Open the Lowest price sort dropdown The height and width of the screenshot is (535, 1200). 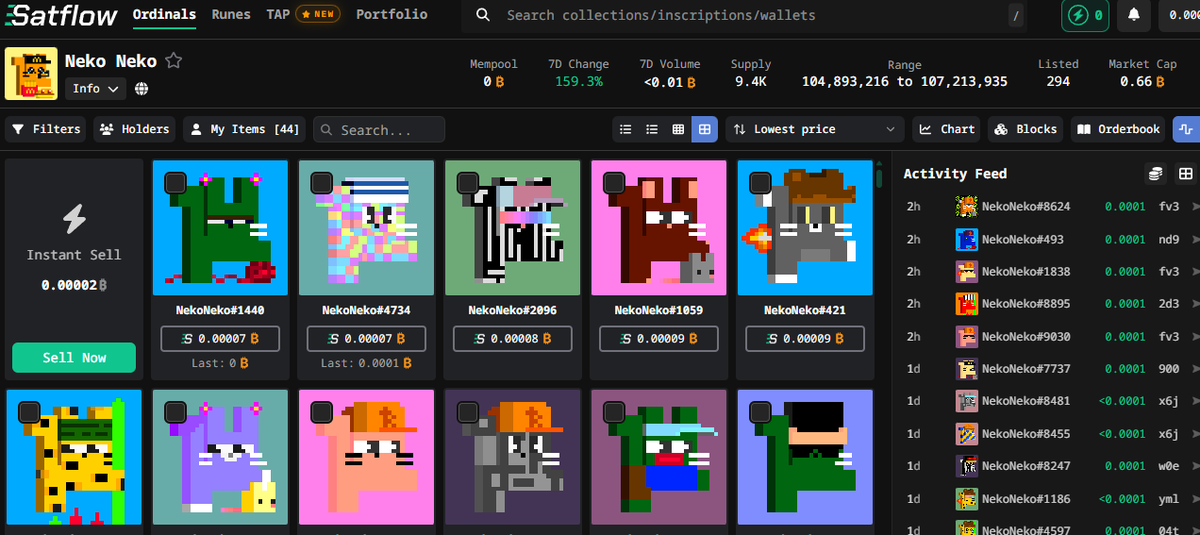tap(815, 129)
